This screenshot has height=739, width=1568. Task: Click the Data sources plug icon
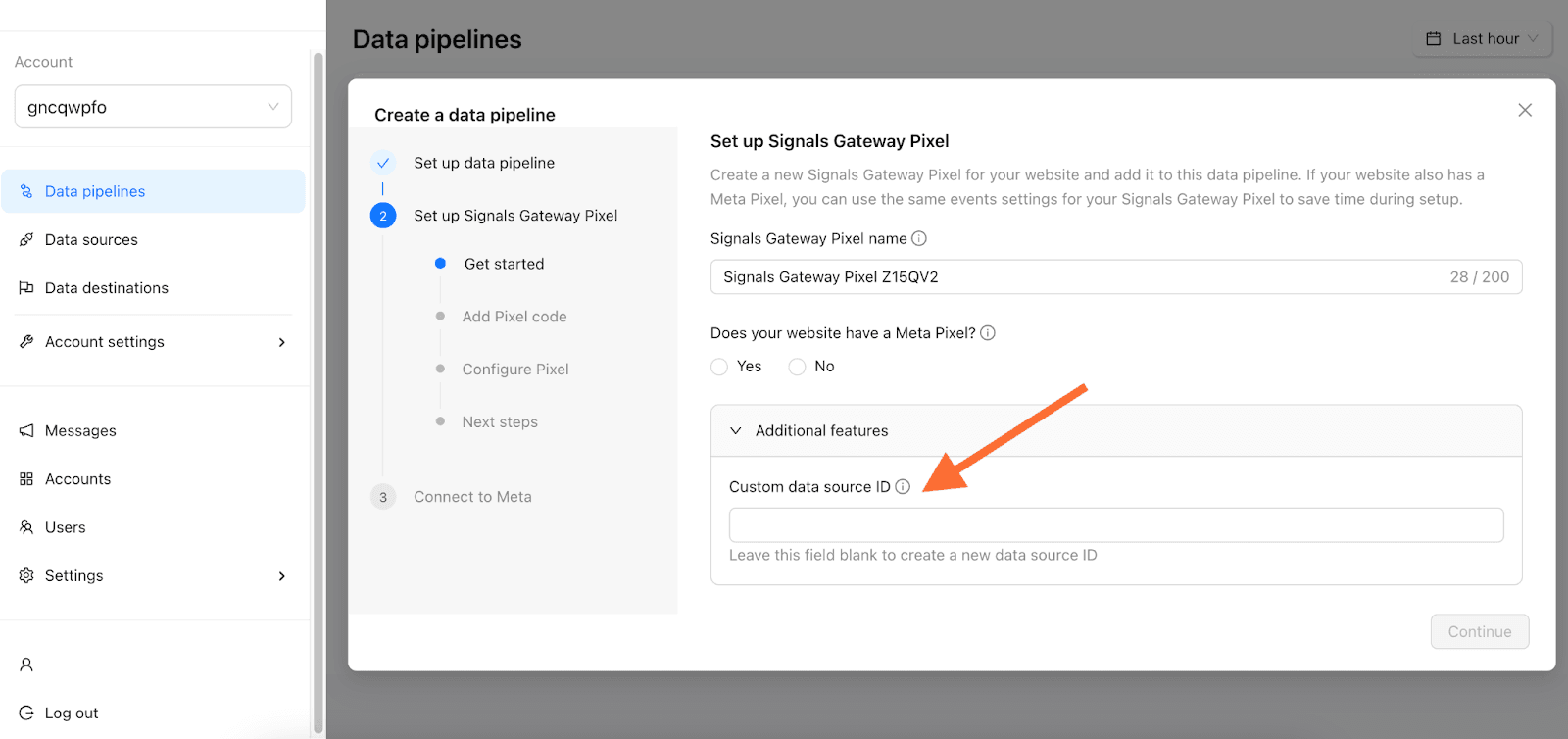(26, 239)
